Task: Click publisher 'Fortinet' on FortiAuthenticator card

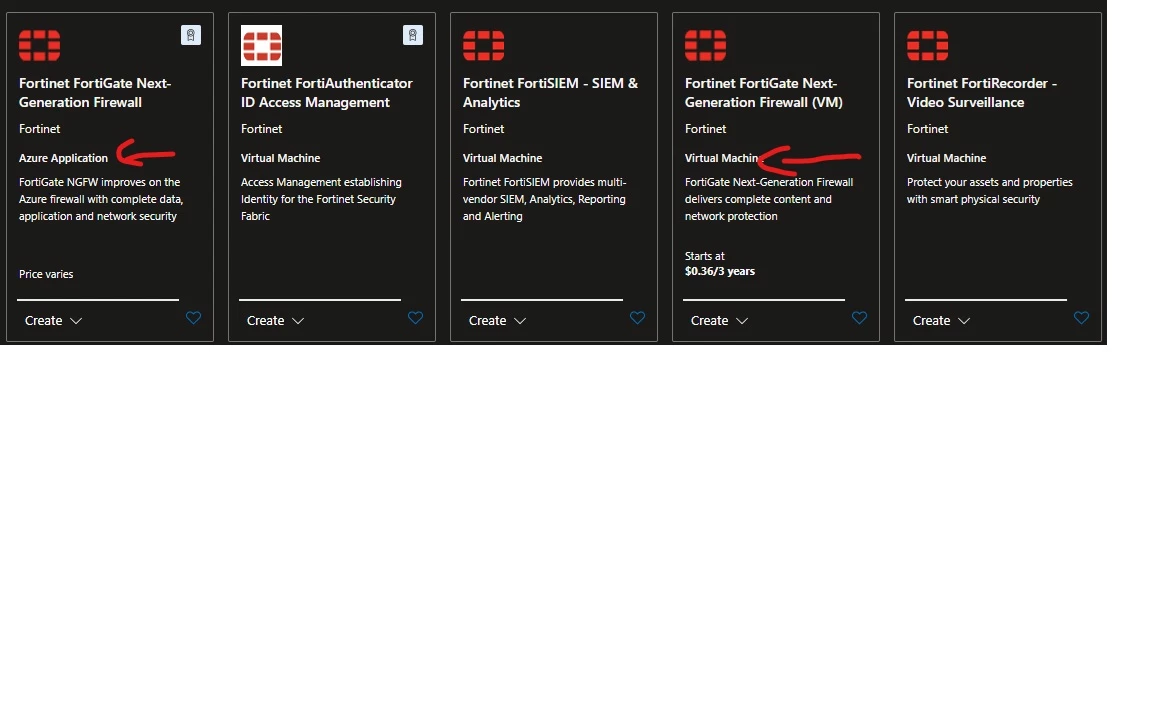Action: [262, 129]
